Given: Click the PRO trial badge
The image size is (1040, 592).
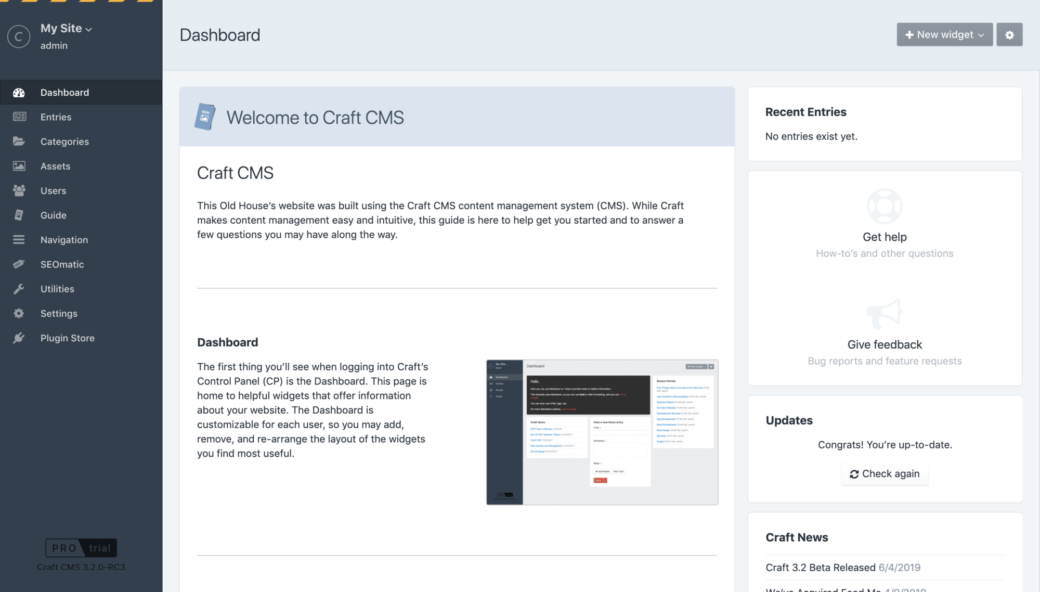Looking at the screenshot, I should [81, 548].
